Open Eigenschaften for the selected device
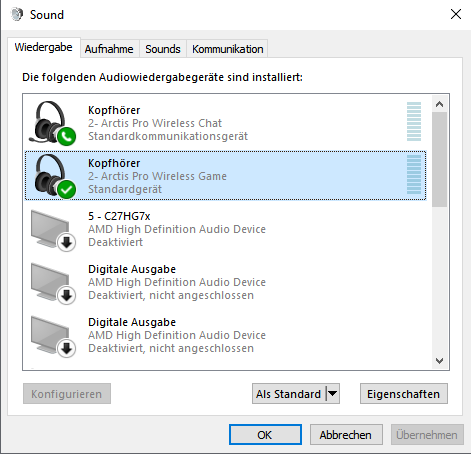This screenshot has width=471, height=454. [x=404, y=394]
